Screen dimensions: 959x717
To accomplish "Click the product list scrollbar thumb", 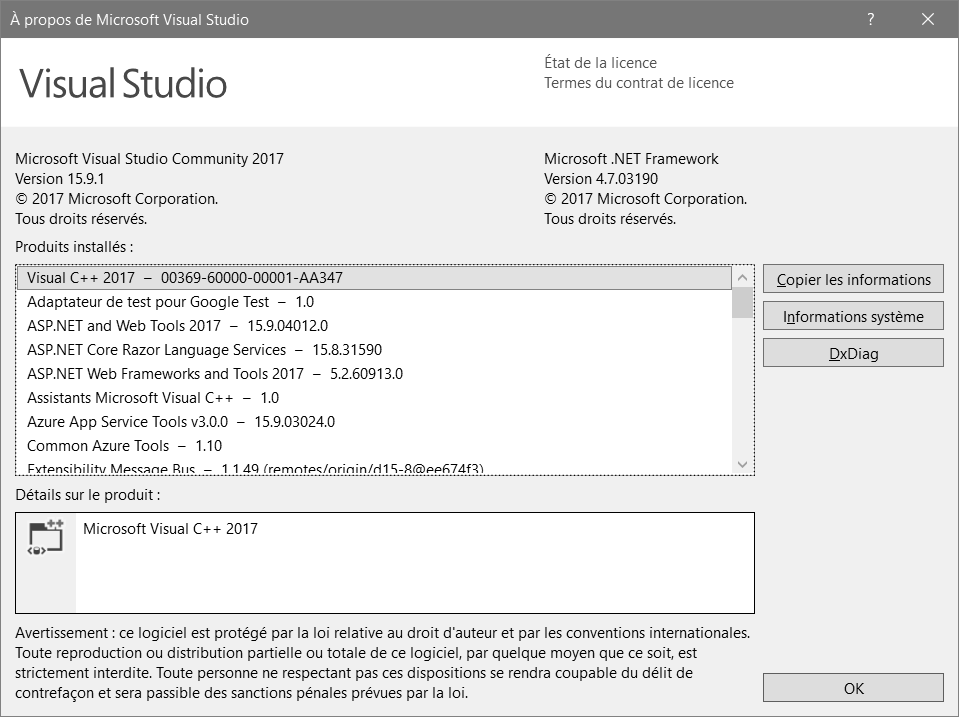I will click(x=742, y=303).
